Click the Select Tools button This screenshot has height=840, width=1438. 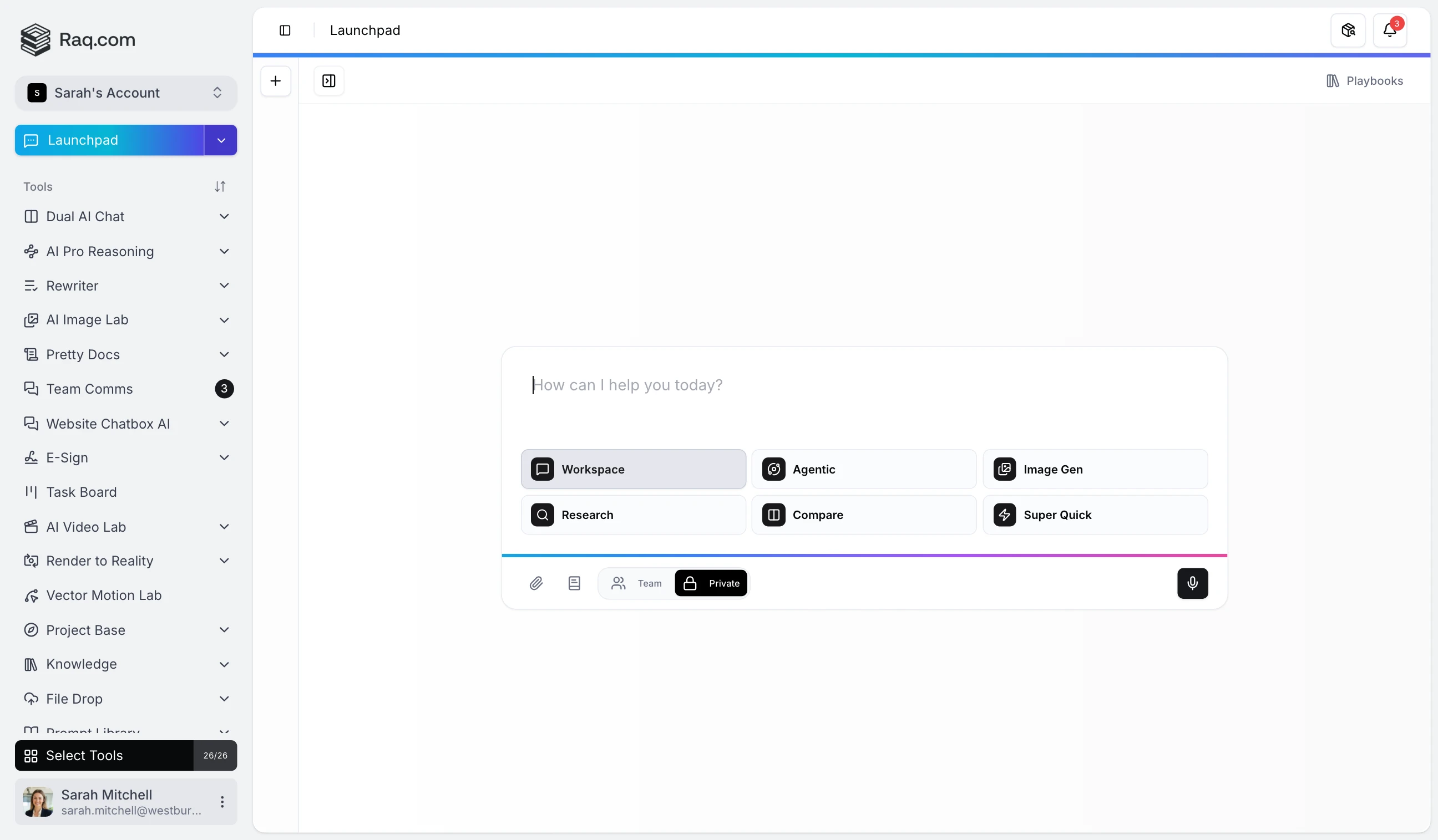pyautogui.click(x=104, y=756)
